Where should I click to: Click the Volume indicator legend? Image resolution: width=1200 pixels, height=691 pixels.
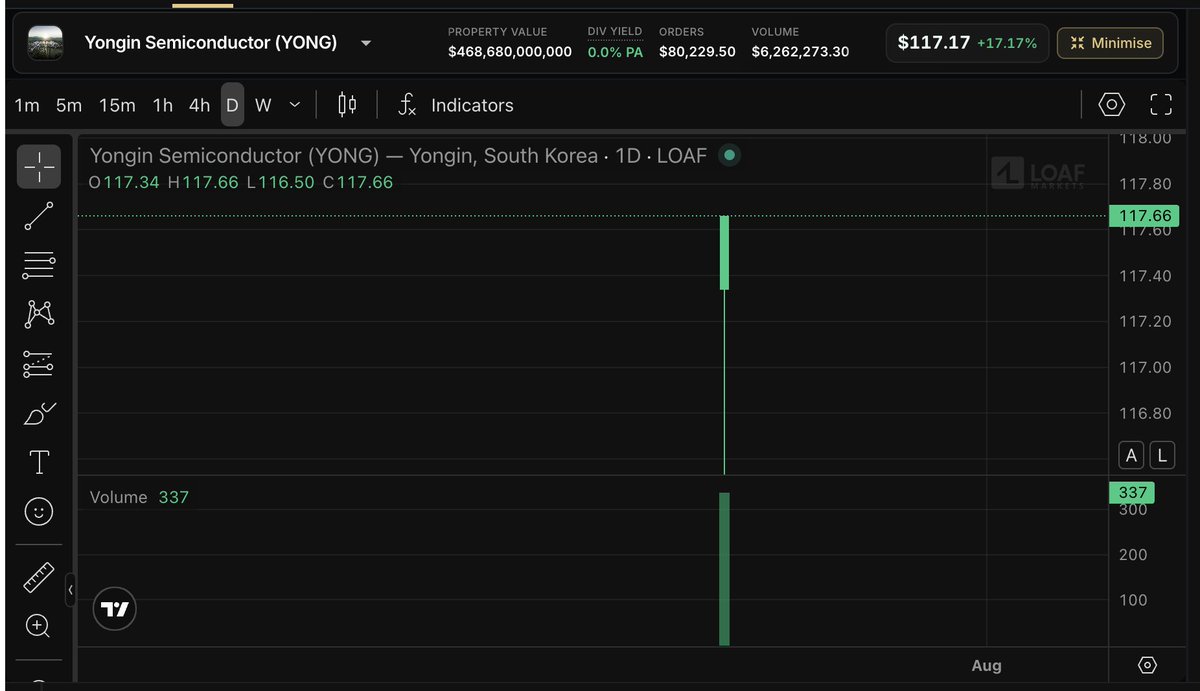[139, 497]
